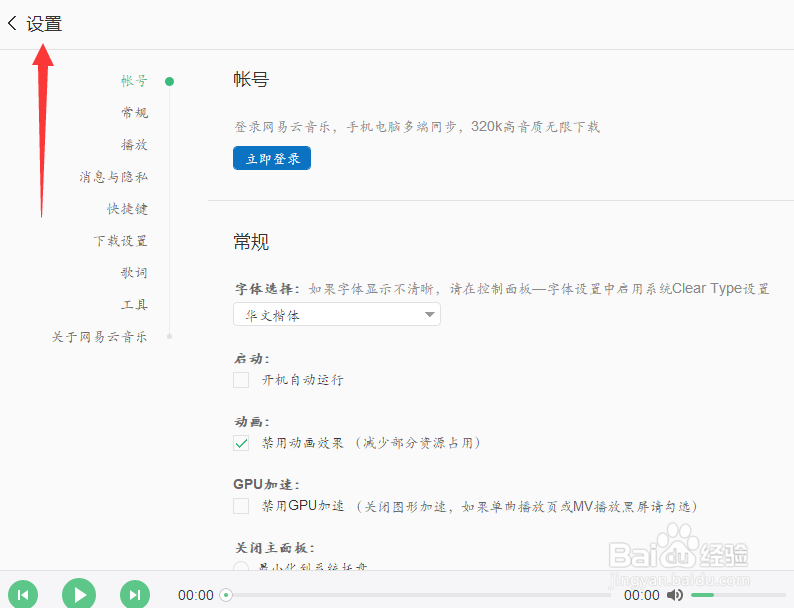The height and width of the screenshot is (608, 794).
Task: Skip to the next track
Action: (x=135, y=594)
